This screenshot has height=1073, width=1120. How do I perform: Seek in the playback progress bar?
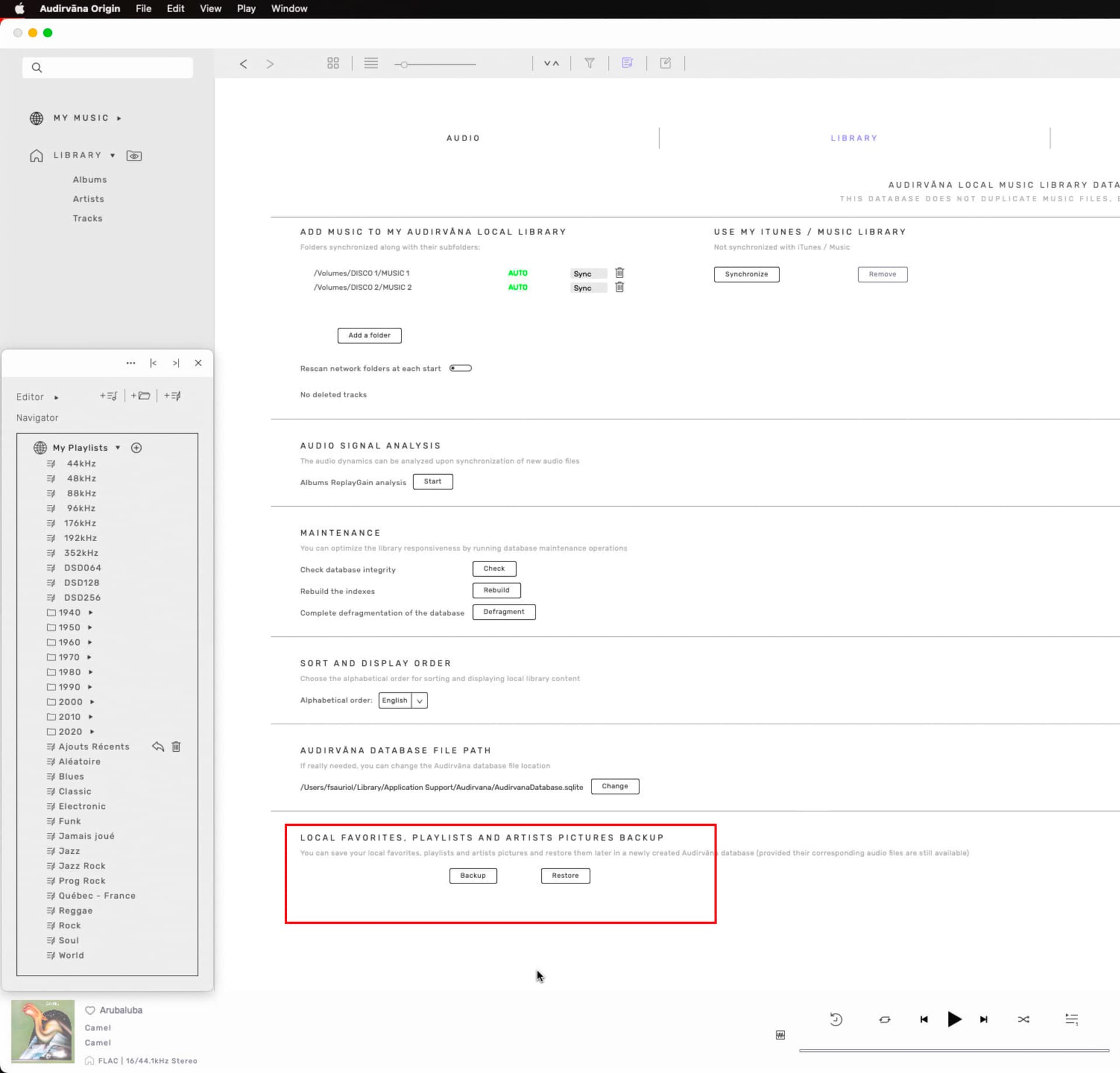954,1050
